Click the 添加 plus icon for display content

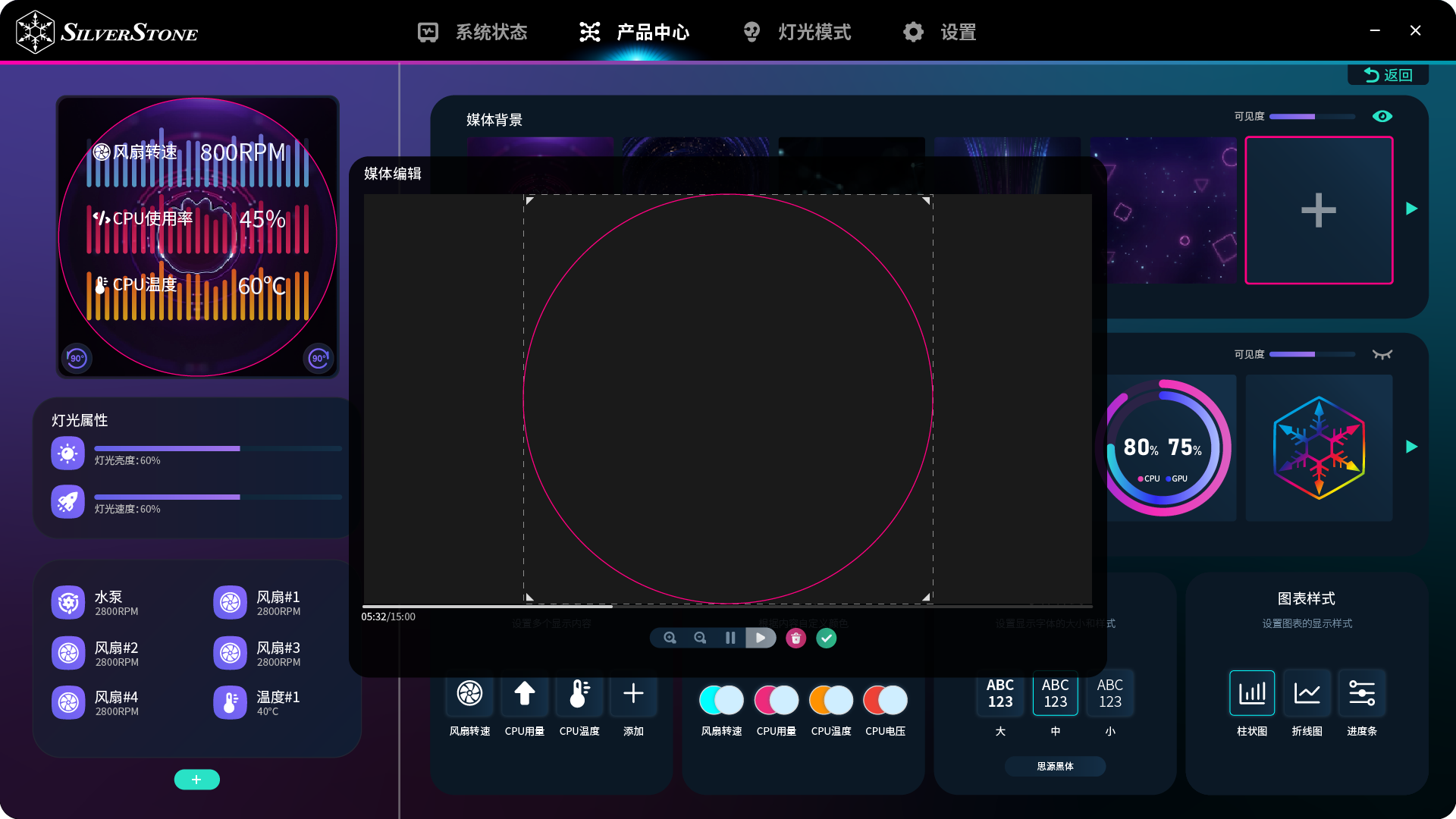[x=633, y=693]
